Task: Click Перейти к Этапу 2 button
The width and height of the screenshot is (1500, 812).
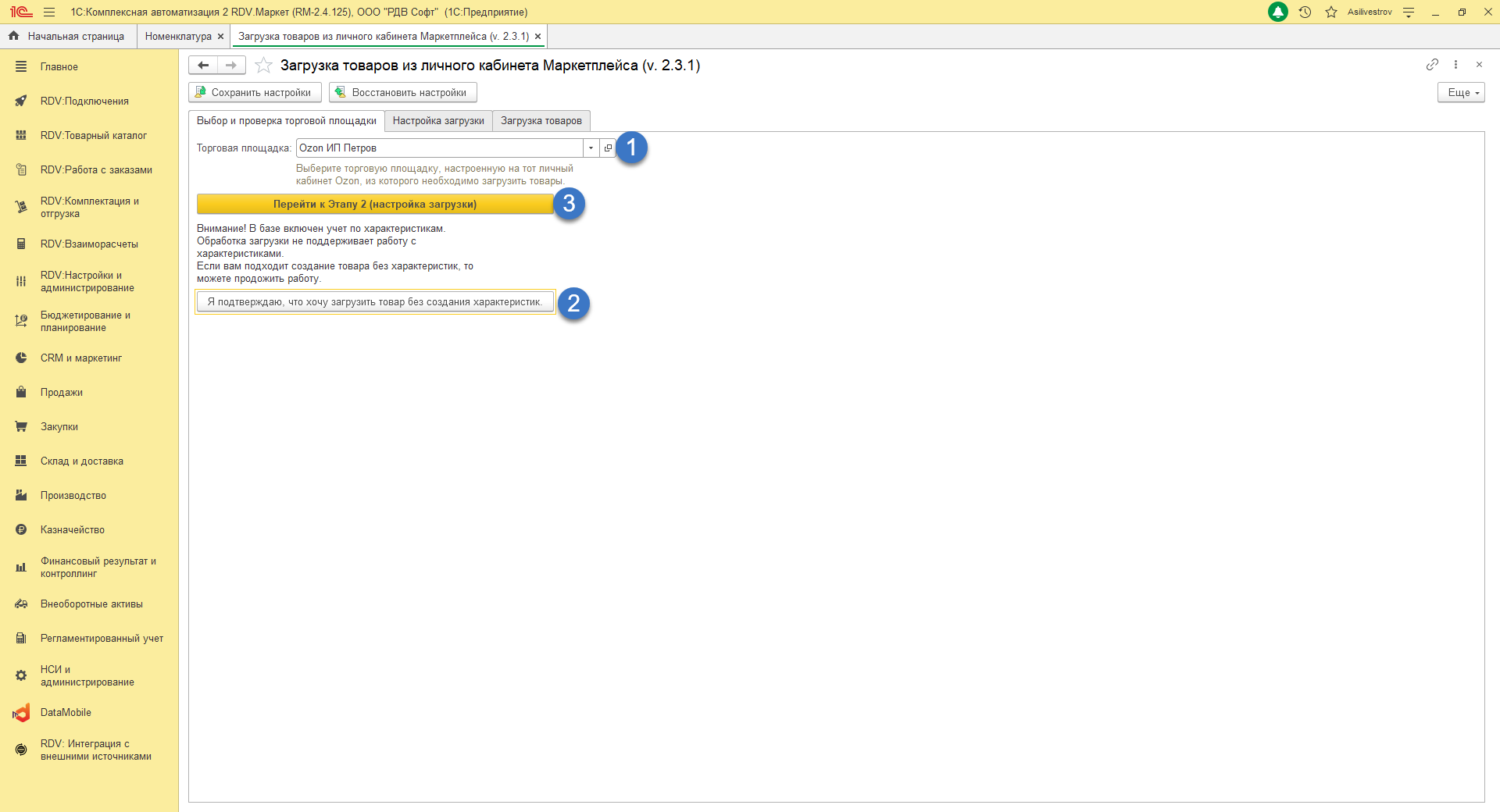Action: click(375, 204)
